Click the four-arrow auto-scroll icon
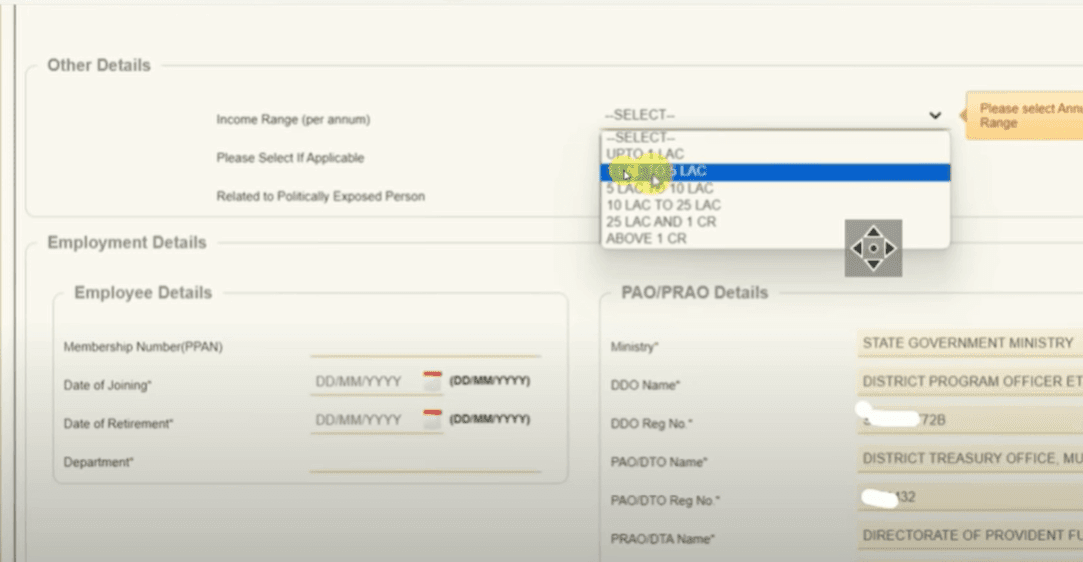Viewport: 1083px width, 562px height. [x=873, y=248]
